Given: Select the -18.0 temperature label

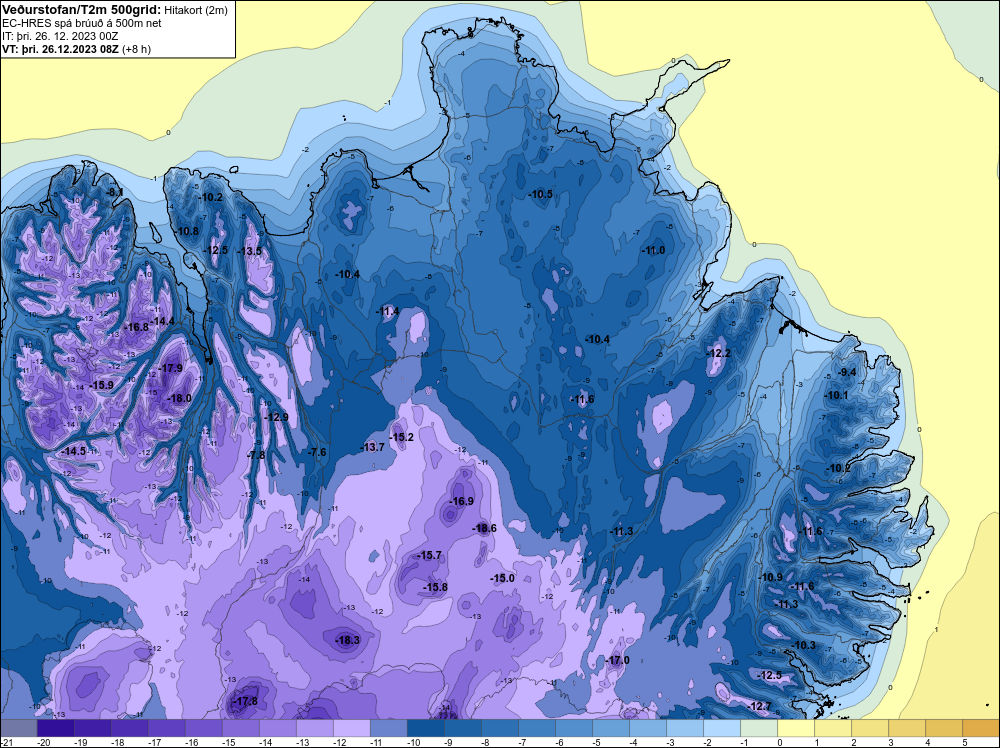Looking at the screenshot, I should (179, 398).
